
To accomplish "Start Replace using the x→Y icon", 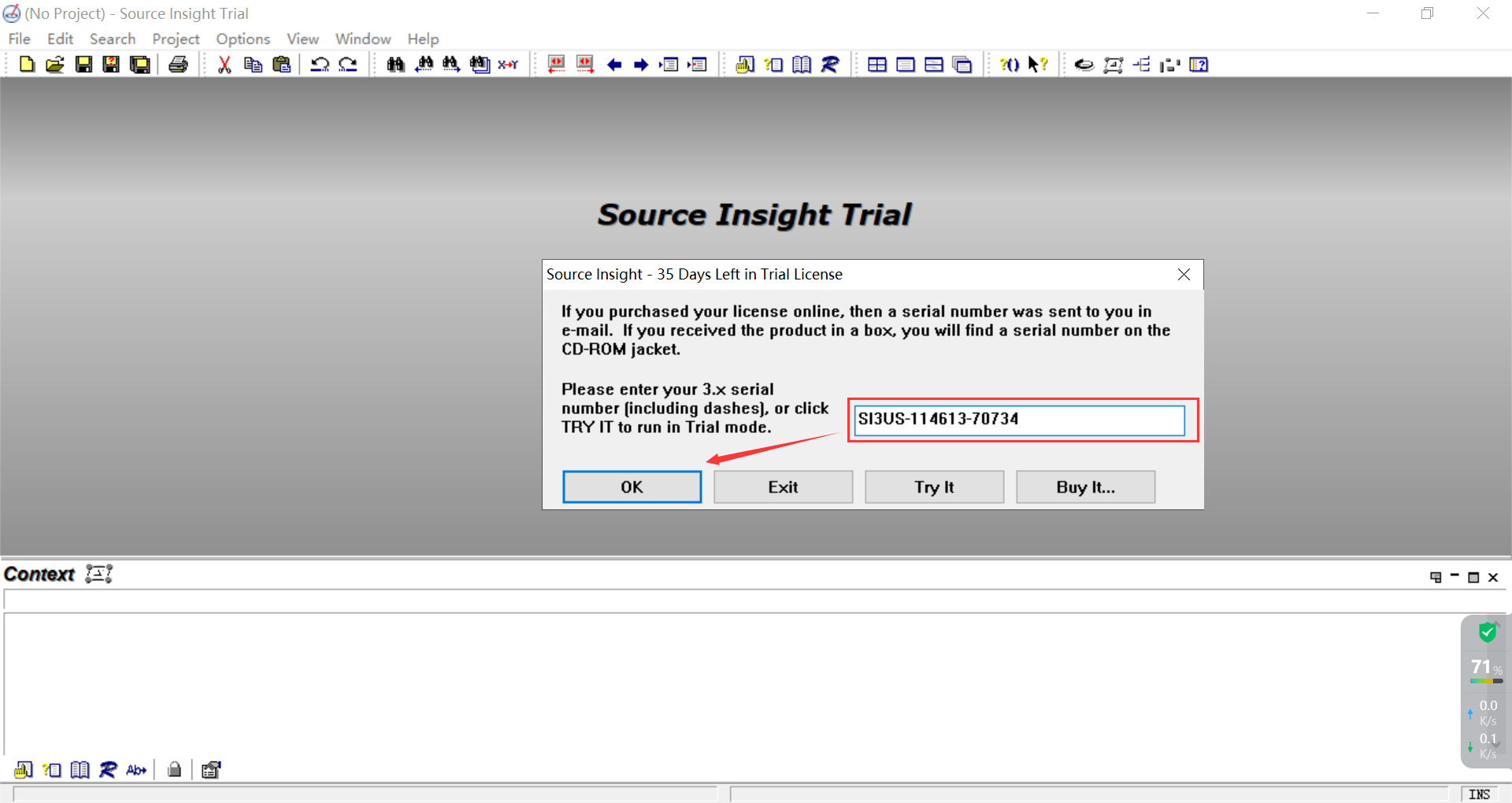I will (x=508, y=65).
